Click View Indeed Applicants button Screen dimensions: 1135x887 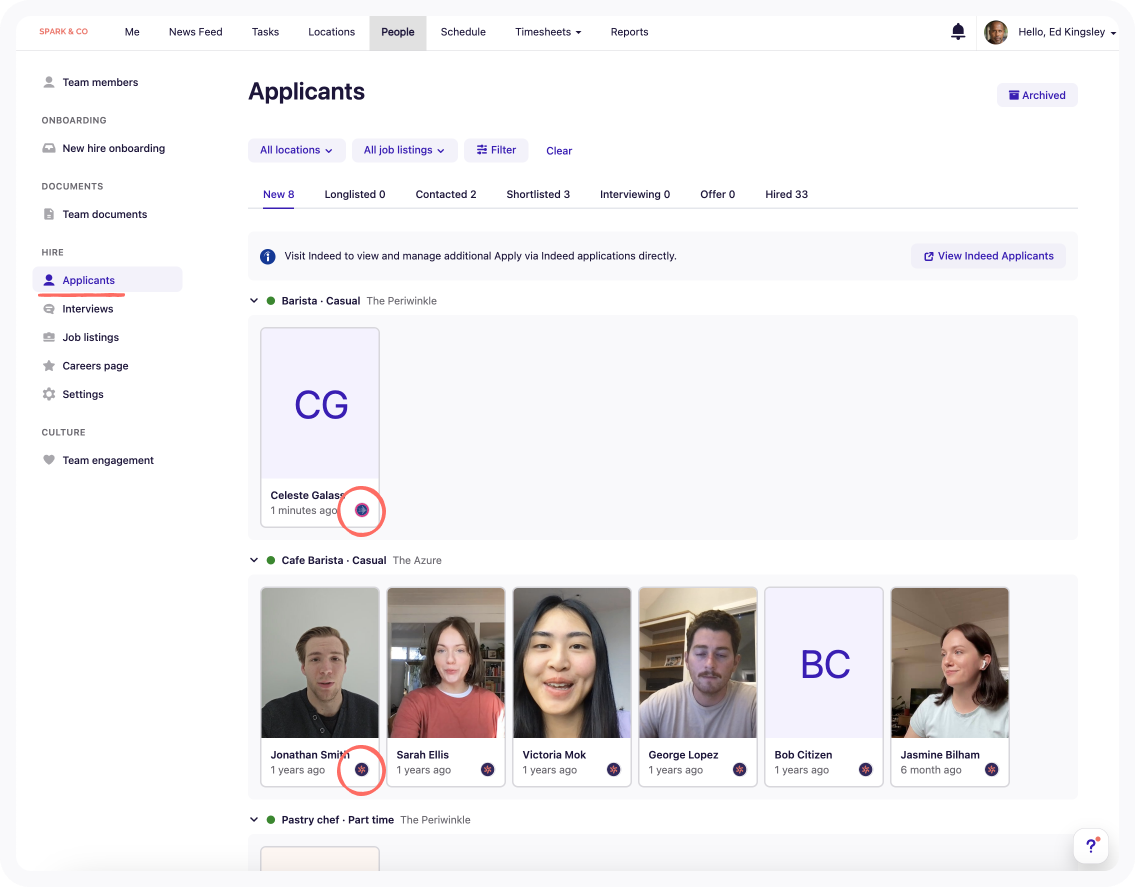pyautogui.click(x=988, y=256)
